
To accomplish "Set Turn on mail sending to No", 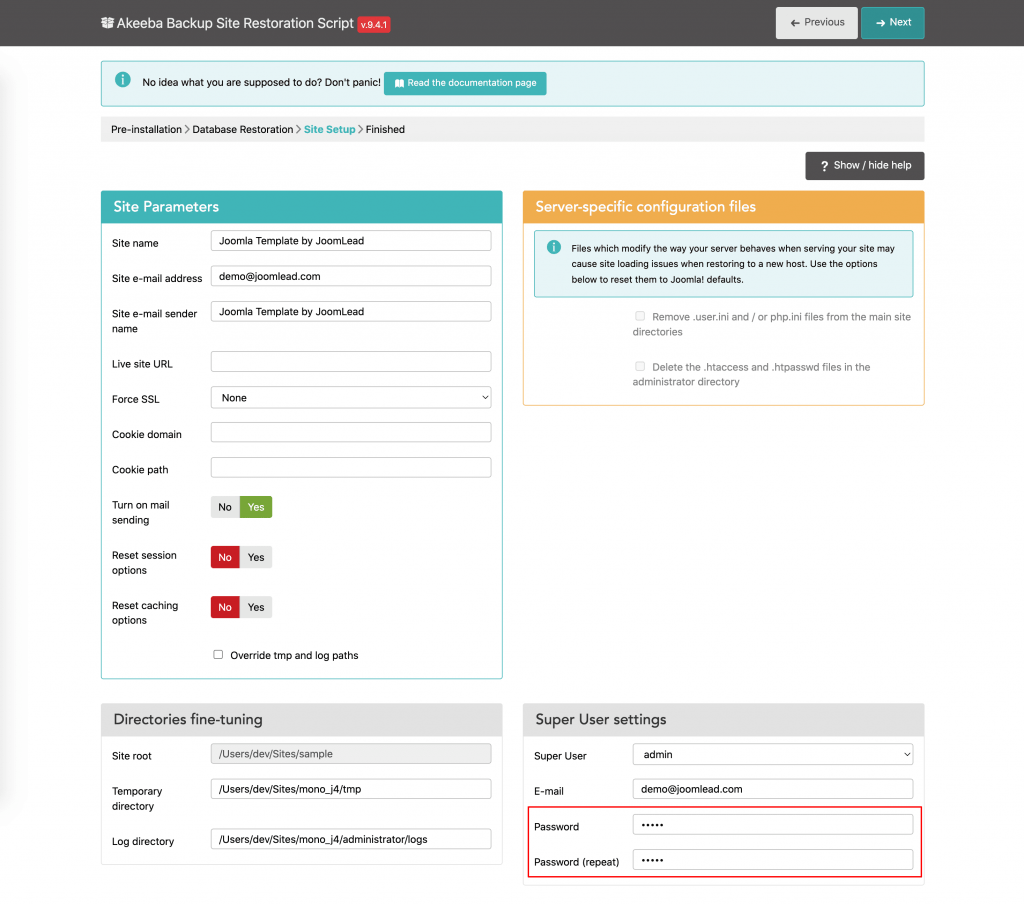I will coord(224,507).
